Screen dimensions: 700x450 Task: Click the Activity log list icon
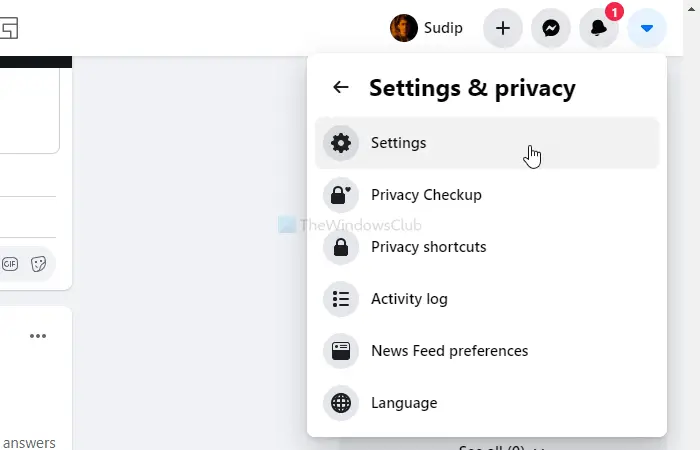click(341, 299)
